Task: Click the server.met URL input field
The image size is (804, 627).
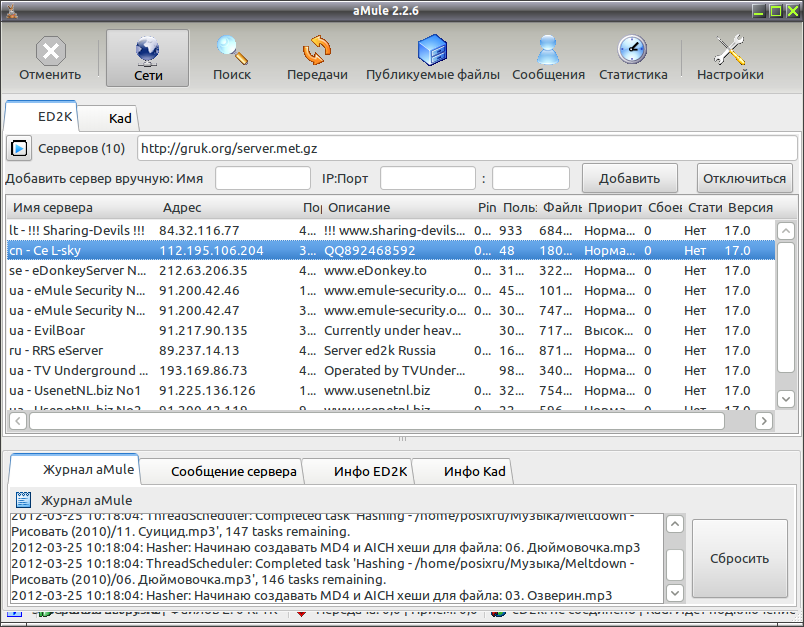Action: pyautogui.click(x=467, y=149)
